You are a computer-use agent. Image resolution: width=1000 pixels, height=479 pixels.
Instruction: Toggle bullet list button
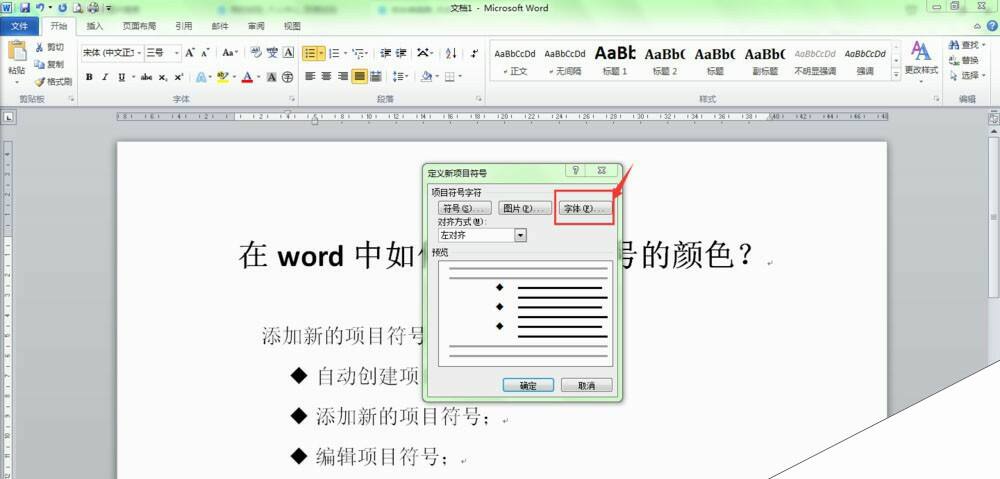coord(310,53)
